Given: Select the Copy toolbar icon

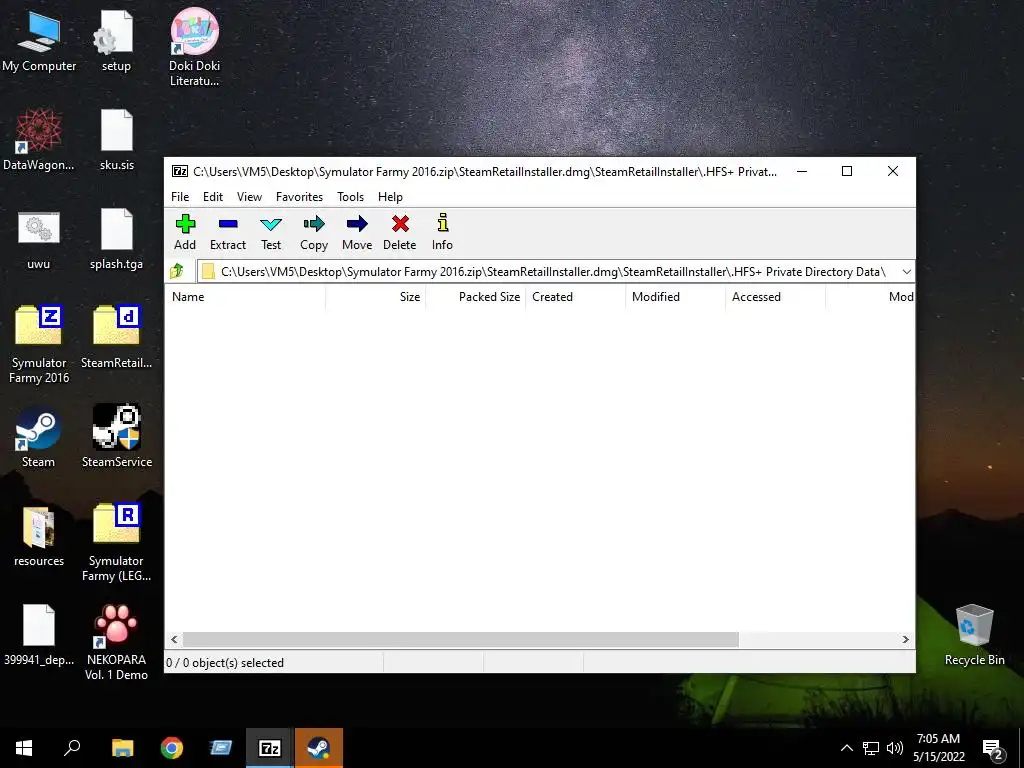Looking at the screenshot, I should point(313,232).
